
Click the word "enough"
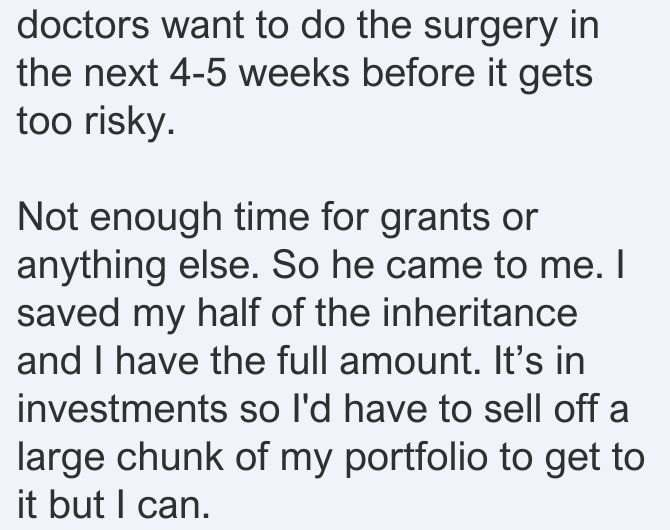coord(156,220)
